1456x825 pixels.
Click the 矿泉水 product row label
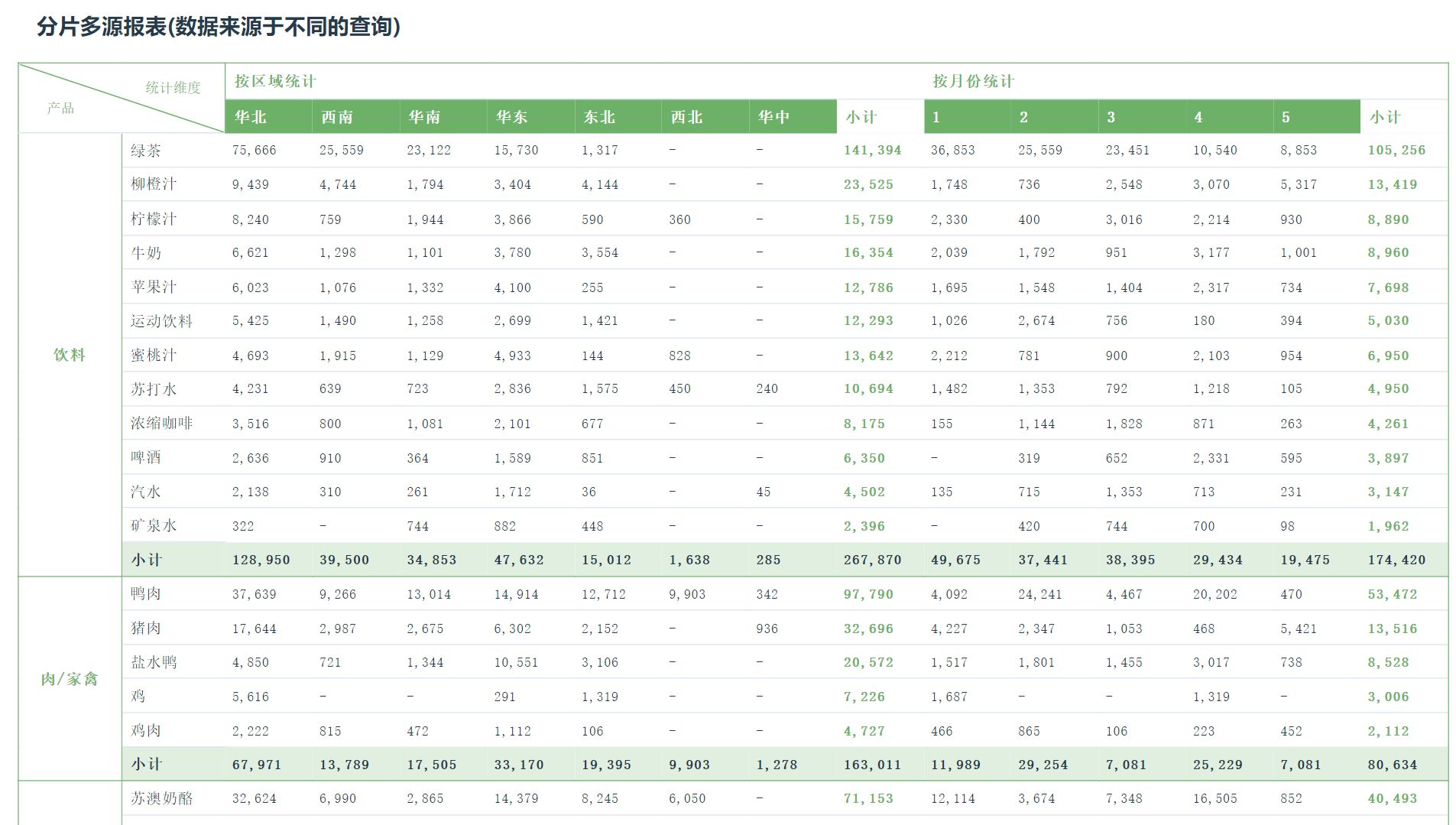[153, 526]
